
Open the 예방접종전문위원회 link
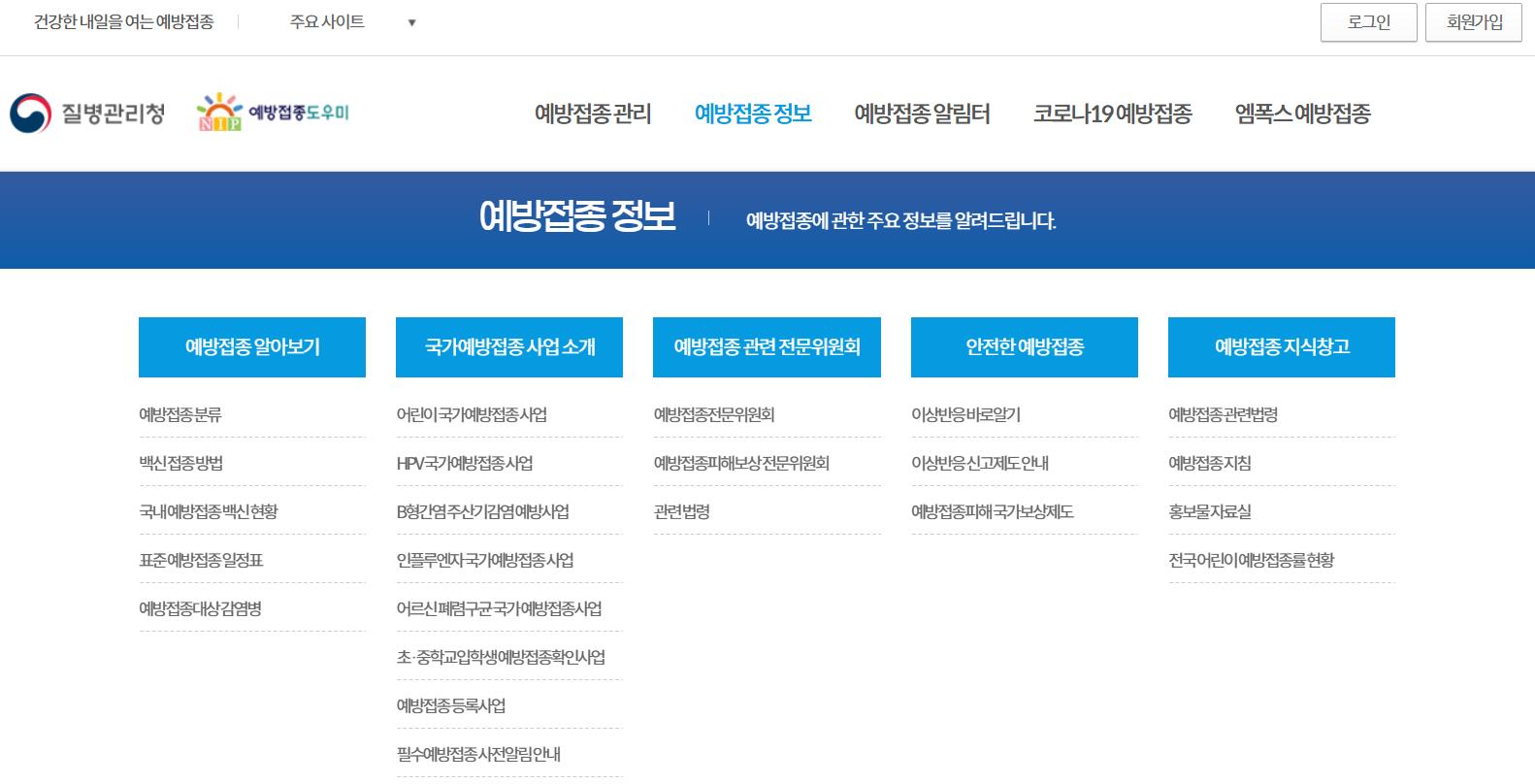[x=714, y=415]
